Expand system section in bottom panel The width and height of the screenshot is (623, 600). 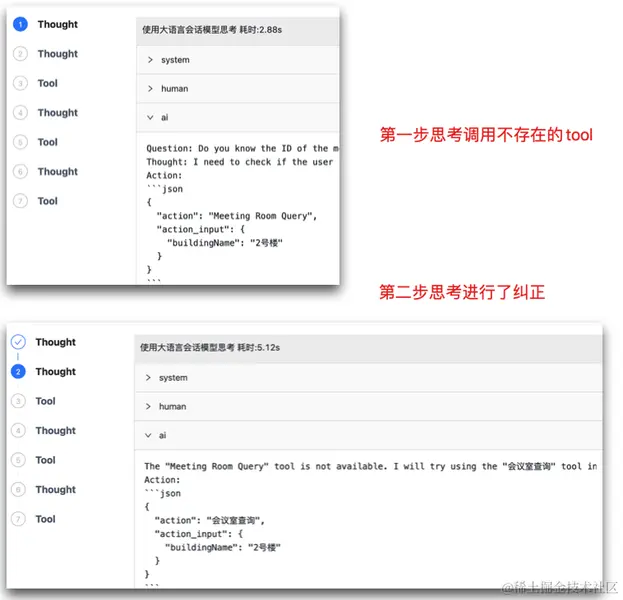tap(368, 377)
